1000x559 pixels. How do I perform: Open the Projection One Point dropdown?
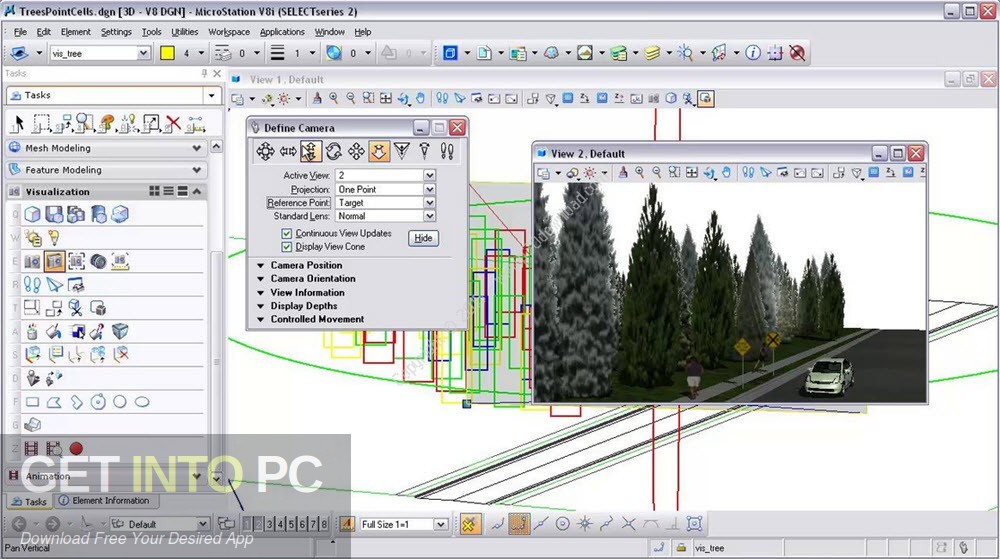[429, 189]
